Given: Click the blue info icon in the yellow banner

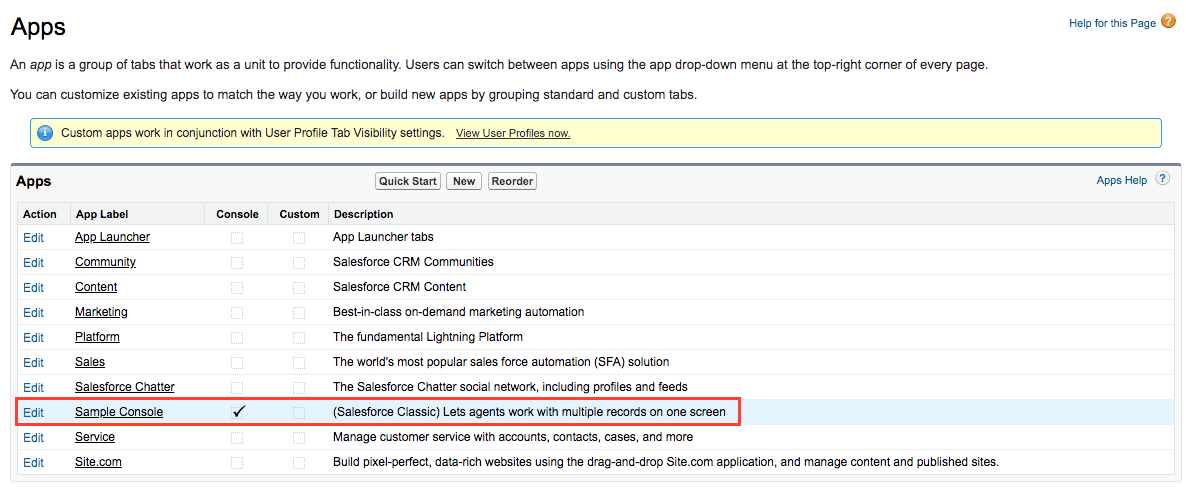Looking at the screenshot, I should click(45, 133).
